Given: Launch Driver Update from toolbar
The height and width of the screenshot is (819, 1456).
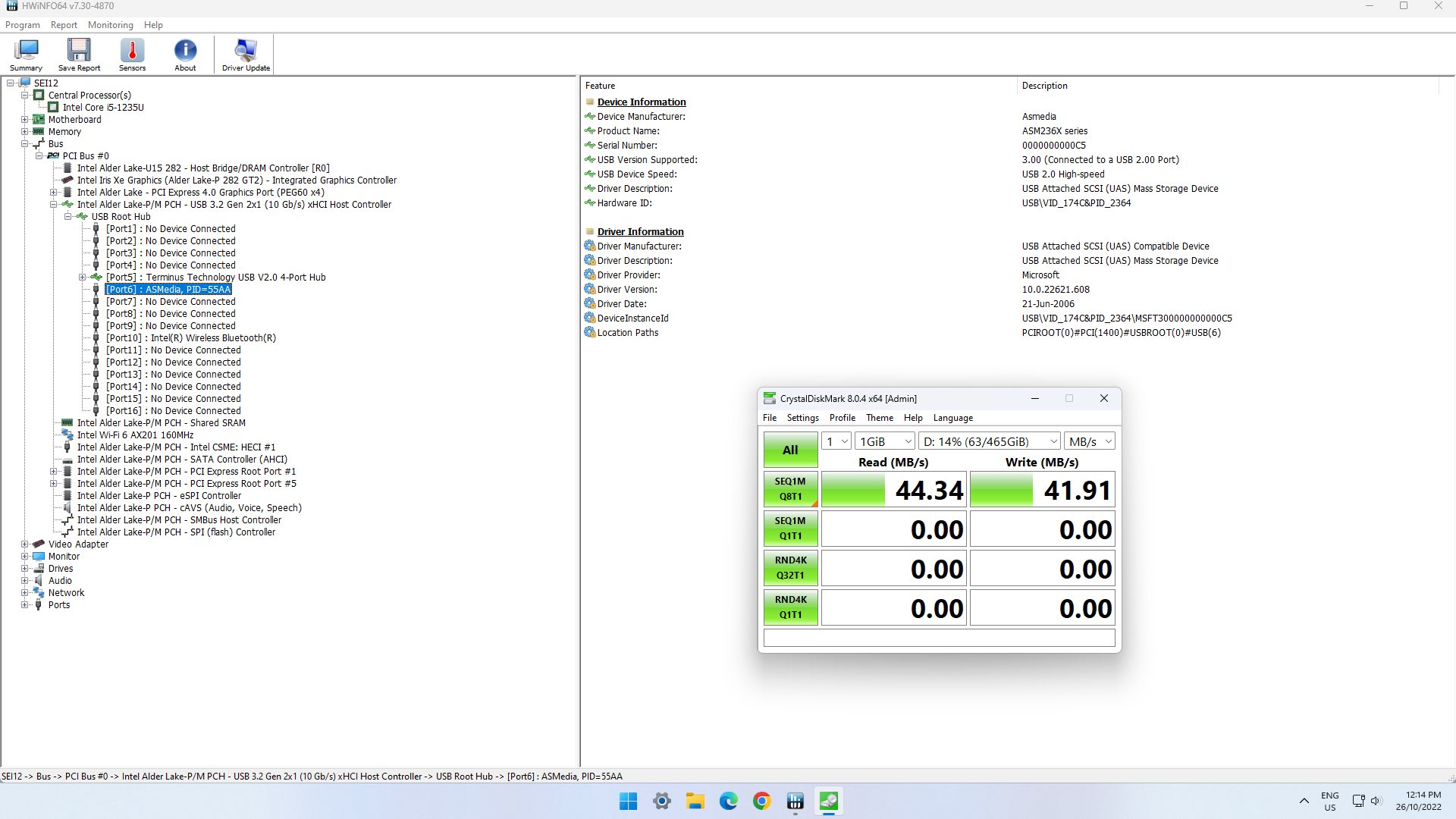Looking at the screenshot, I should [246, 55].
